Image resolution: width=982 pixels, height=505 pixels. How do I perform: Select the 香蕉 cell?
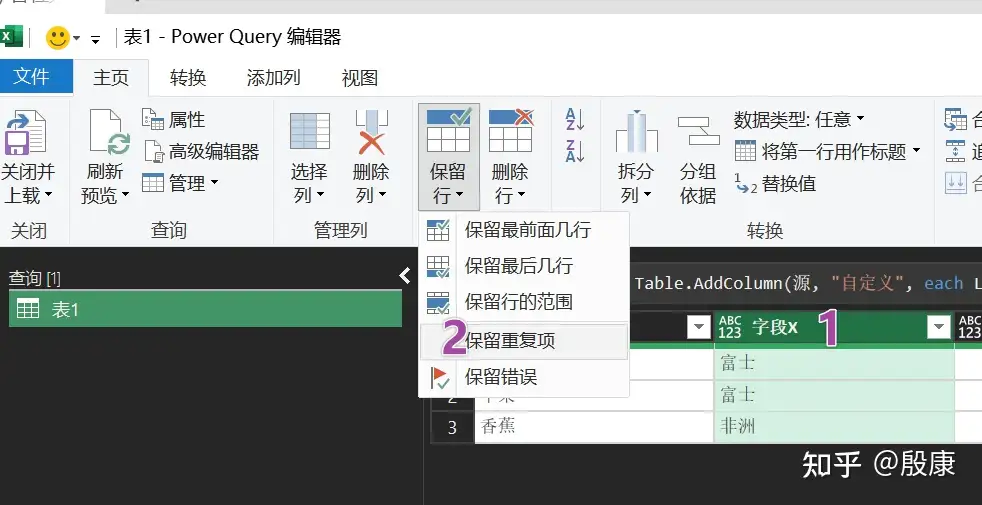point(594,427)
